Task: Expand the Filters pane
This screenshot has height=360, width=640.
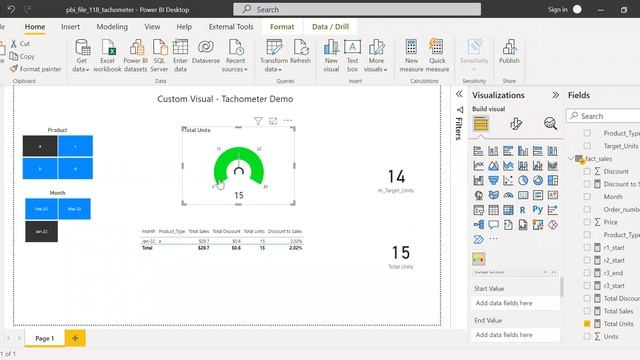Action: coord(459,94)
